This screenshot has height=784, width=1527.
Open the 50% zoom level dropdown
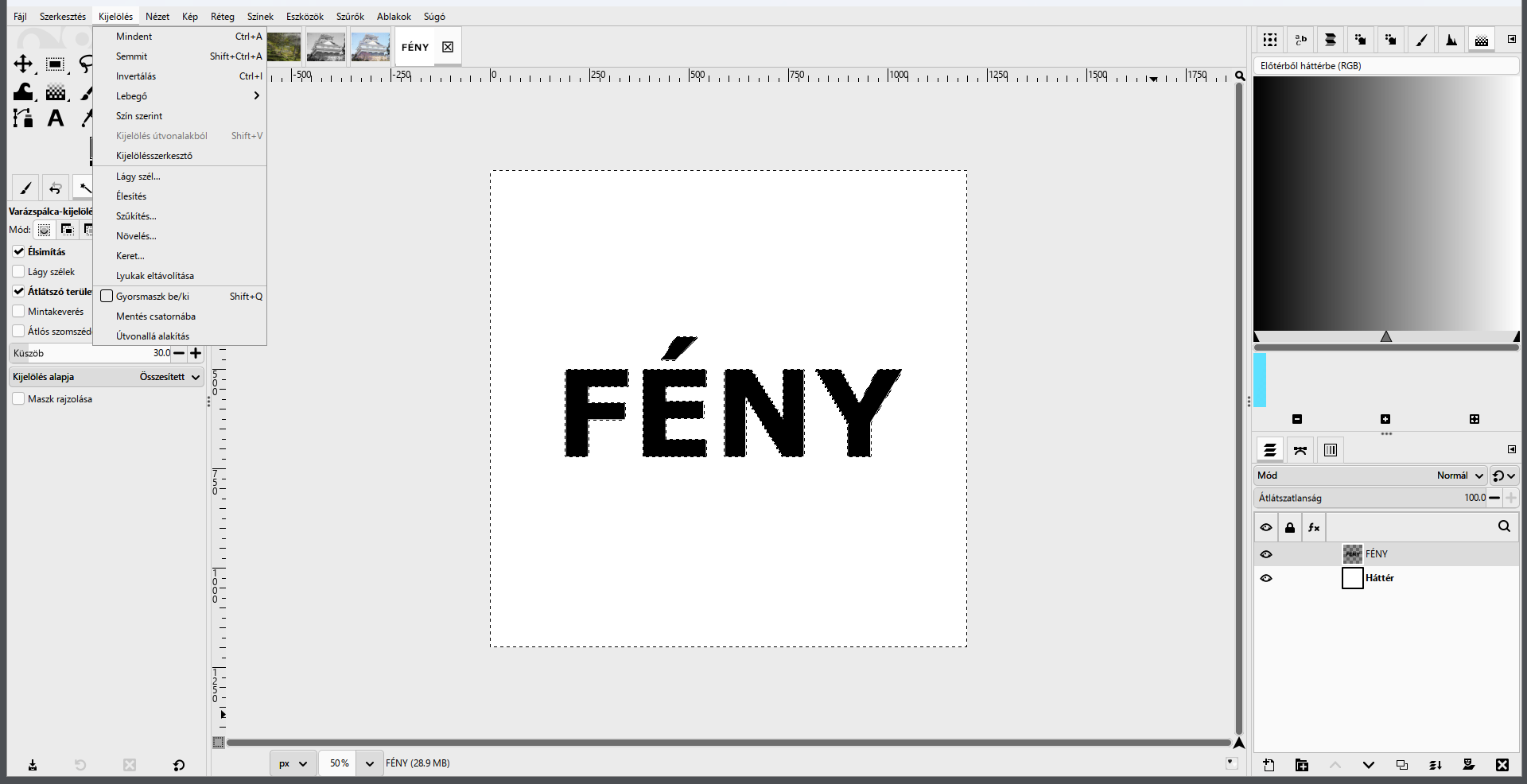(x=370, y=763)
